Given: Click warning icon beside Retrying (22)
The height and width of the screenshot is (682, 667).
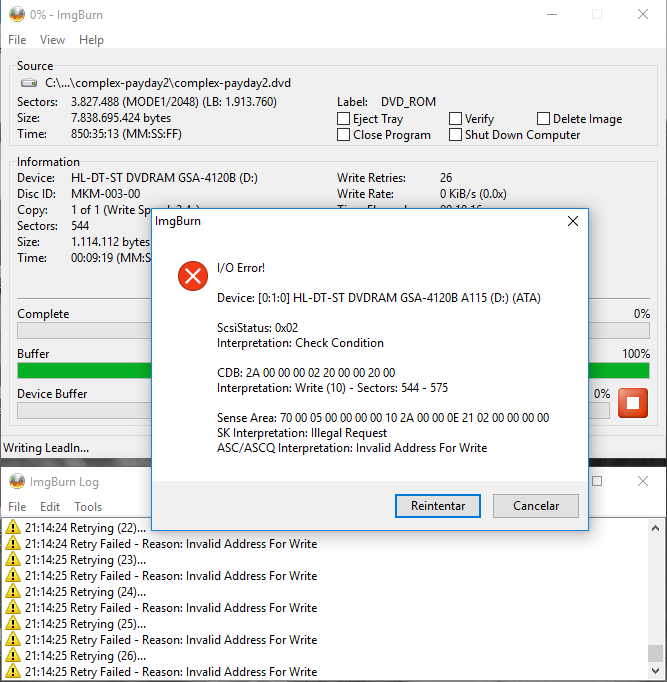Looking at the screenshot, I should pos(13,527).
